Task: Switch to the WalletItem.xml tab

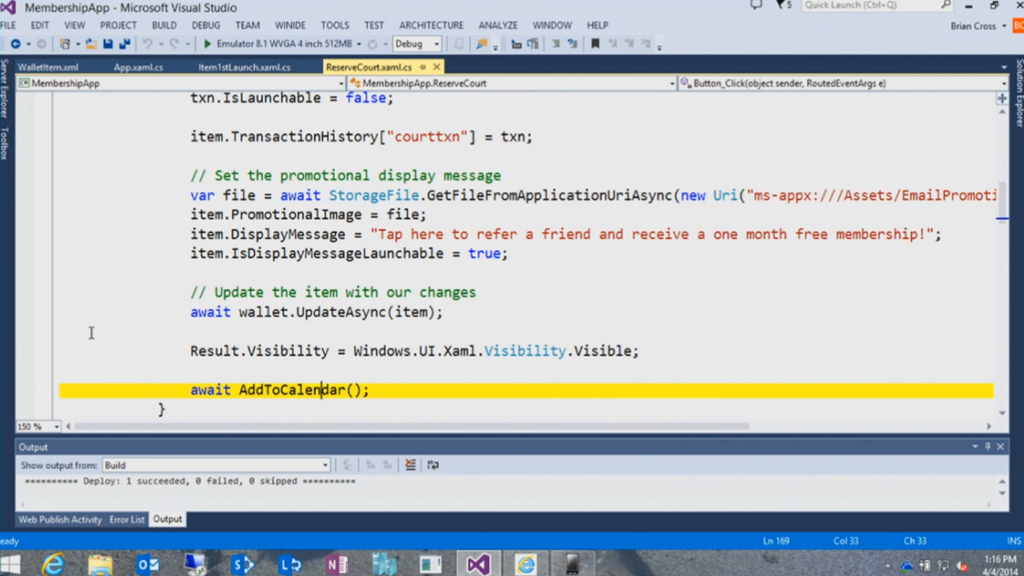Action: tap(48, 67)
